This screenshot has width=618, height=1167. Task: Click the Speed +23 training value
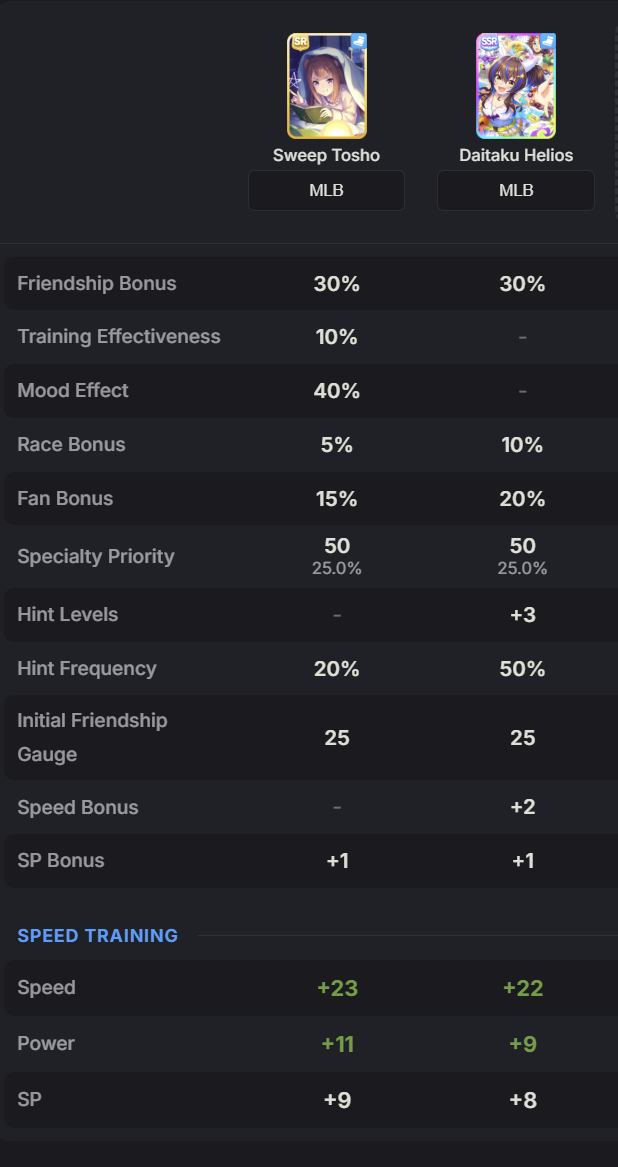[337, 988]
